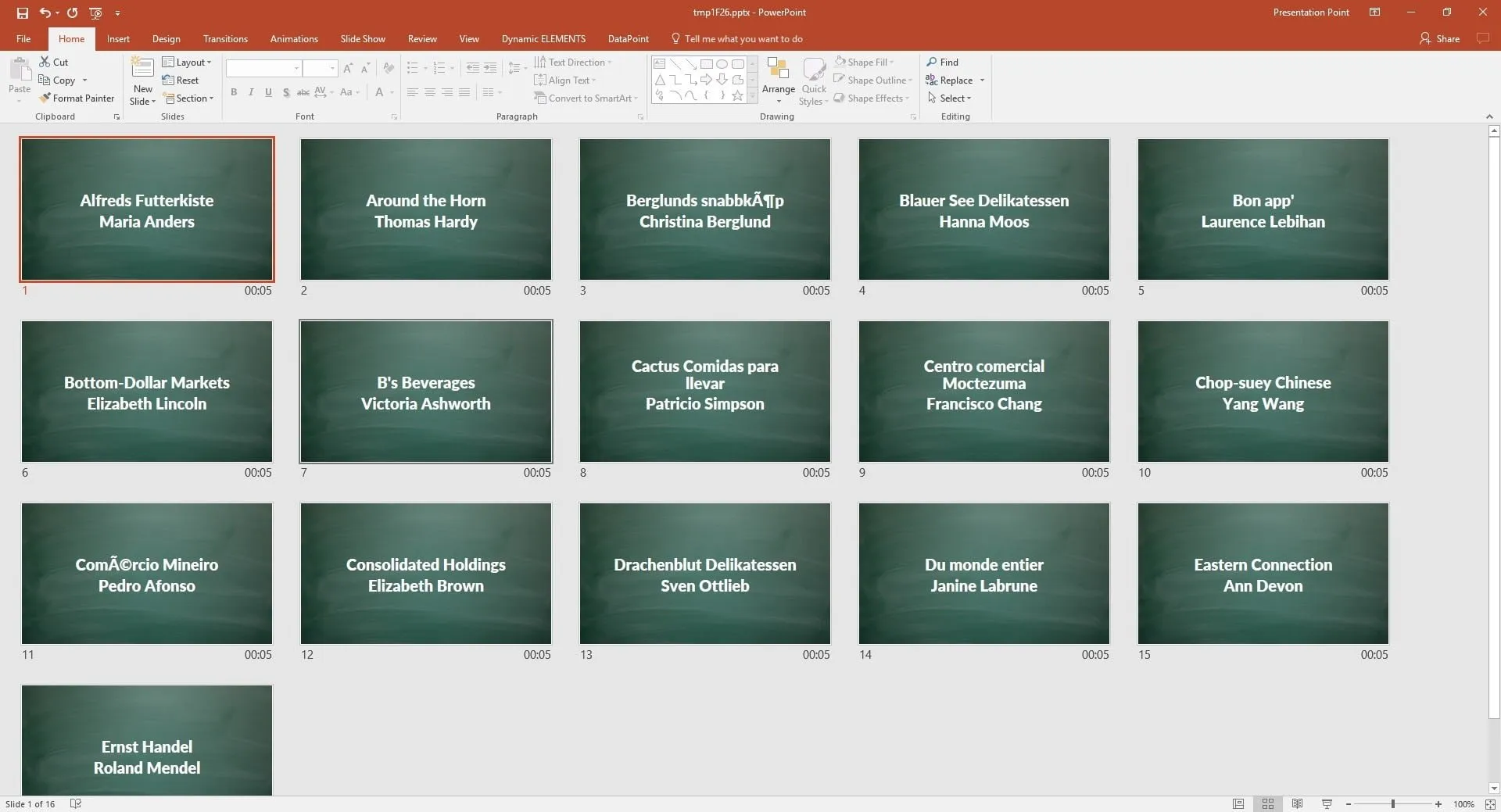1501x812 pixels.
Task: Click the Replace button
Action: [x=955, y=80]
